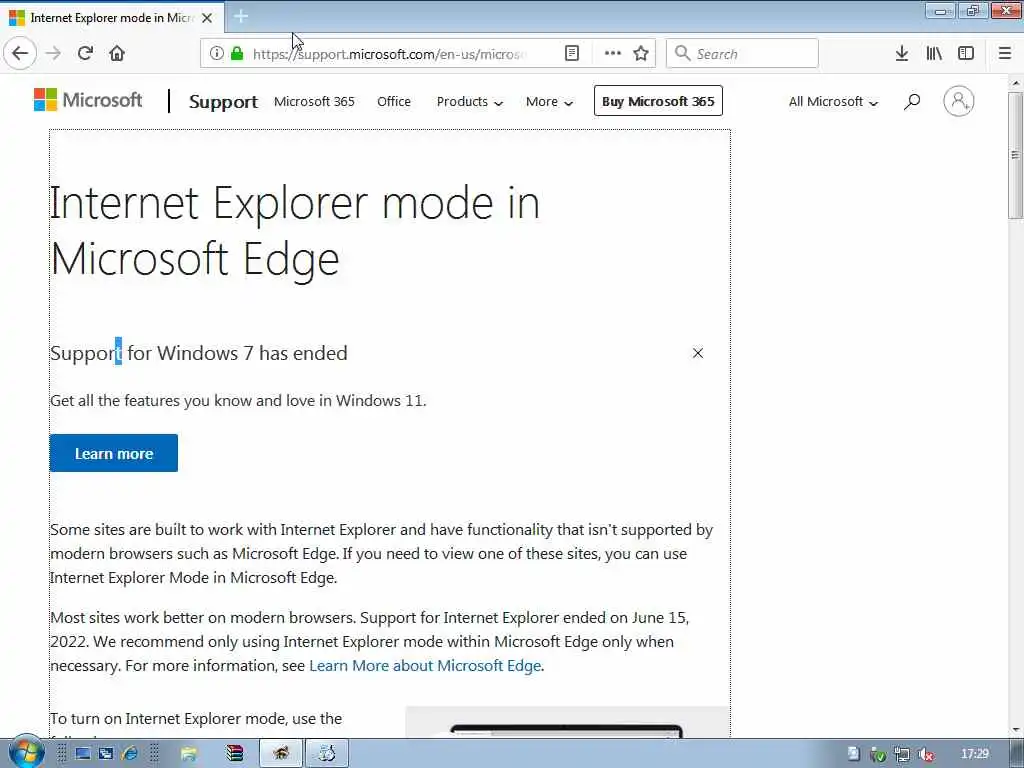The height and width of the screenshot is (768, 1024).
Task: Go back to the previous page
Action: point(20,54)
